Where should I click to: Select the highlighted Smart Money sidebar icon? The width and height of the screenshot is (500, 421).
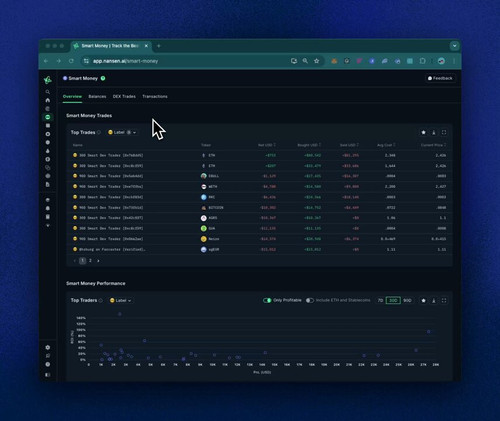click(x=48, y=117)
